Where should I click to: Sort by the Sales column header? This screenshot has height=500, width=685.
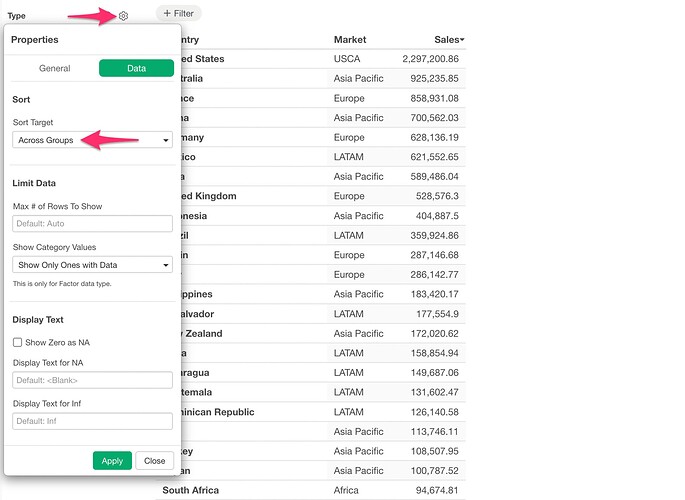pos(448,39)
